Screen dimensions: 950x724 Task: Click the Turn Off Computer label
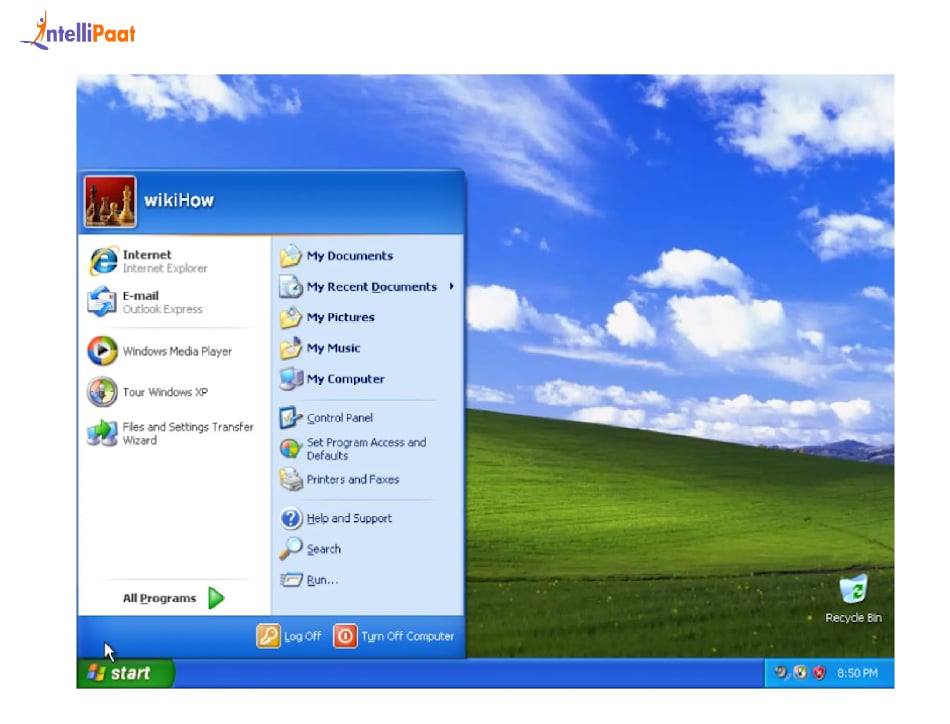pyautogui.click(x=407, y=636)
